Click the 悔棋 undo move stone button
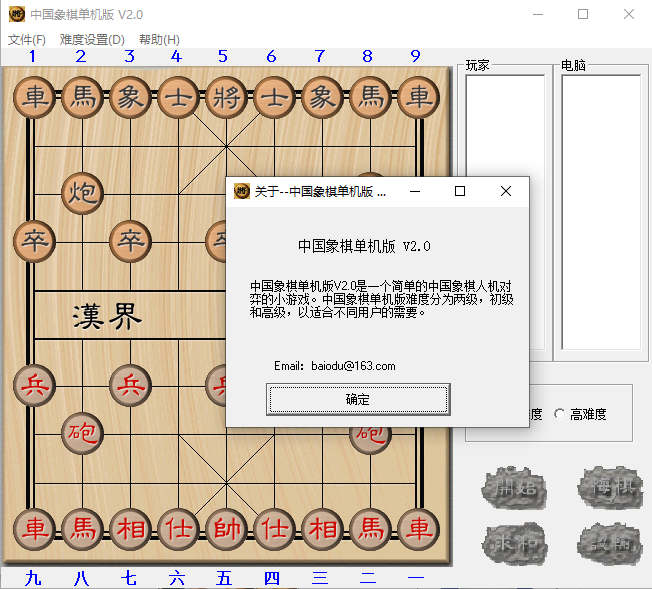652x589 pixels. point(608,488)
